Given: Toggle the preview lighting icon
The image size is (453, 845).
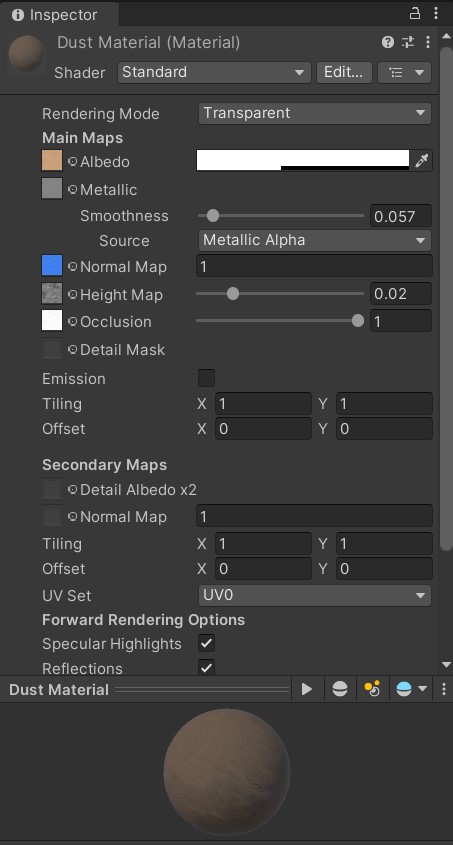Looking at the screenshot, I should coord(372,689).
